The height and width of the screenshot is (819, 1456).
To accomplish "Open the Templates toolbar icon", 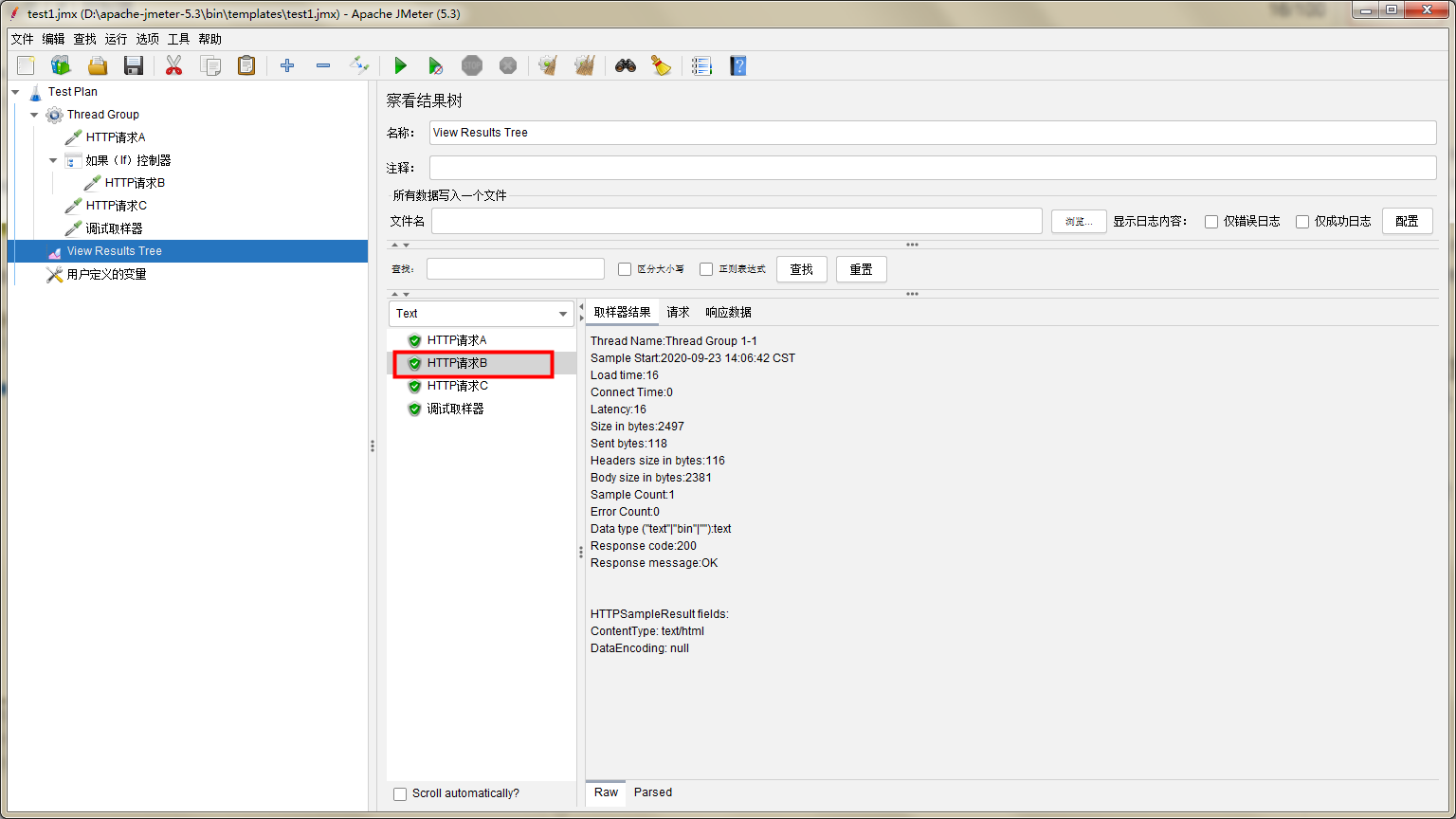I will (x=61, y=65).
